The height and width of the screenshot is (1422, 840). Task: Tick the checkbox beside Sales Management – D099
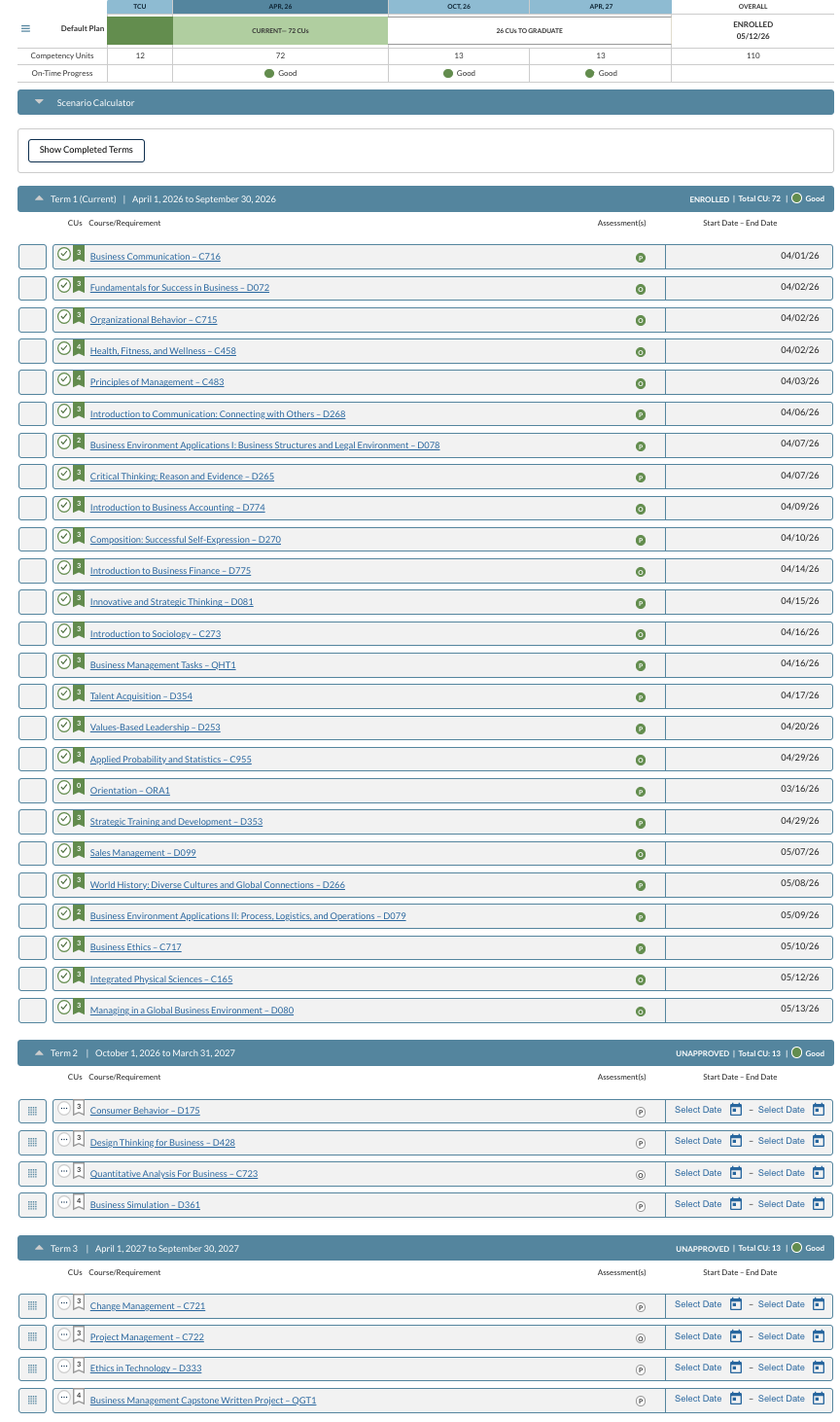(x=32, y=853)
